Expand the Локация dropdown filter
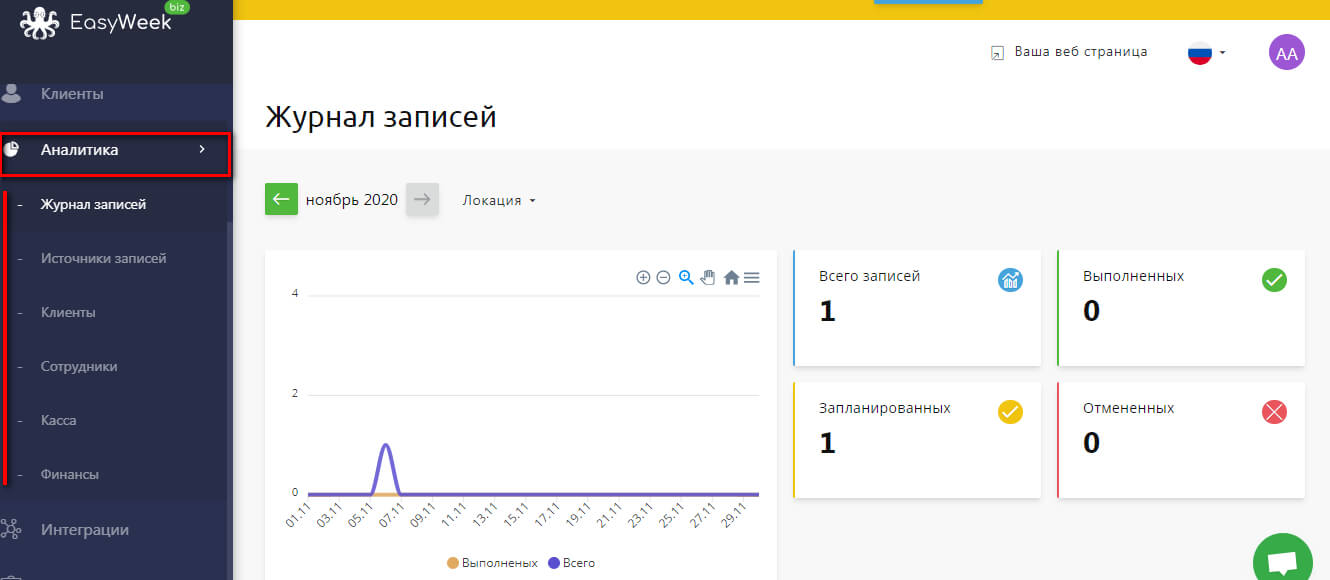Viewport: 1330px width, 580px height. point(499,200)
